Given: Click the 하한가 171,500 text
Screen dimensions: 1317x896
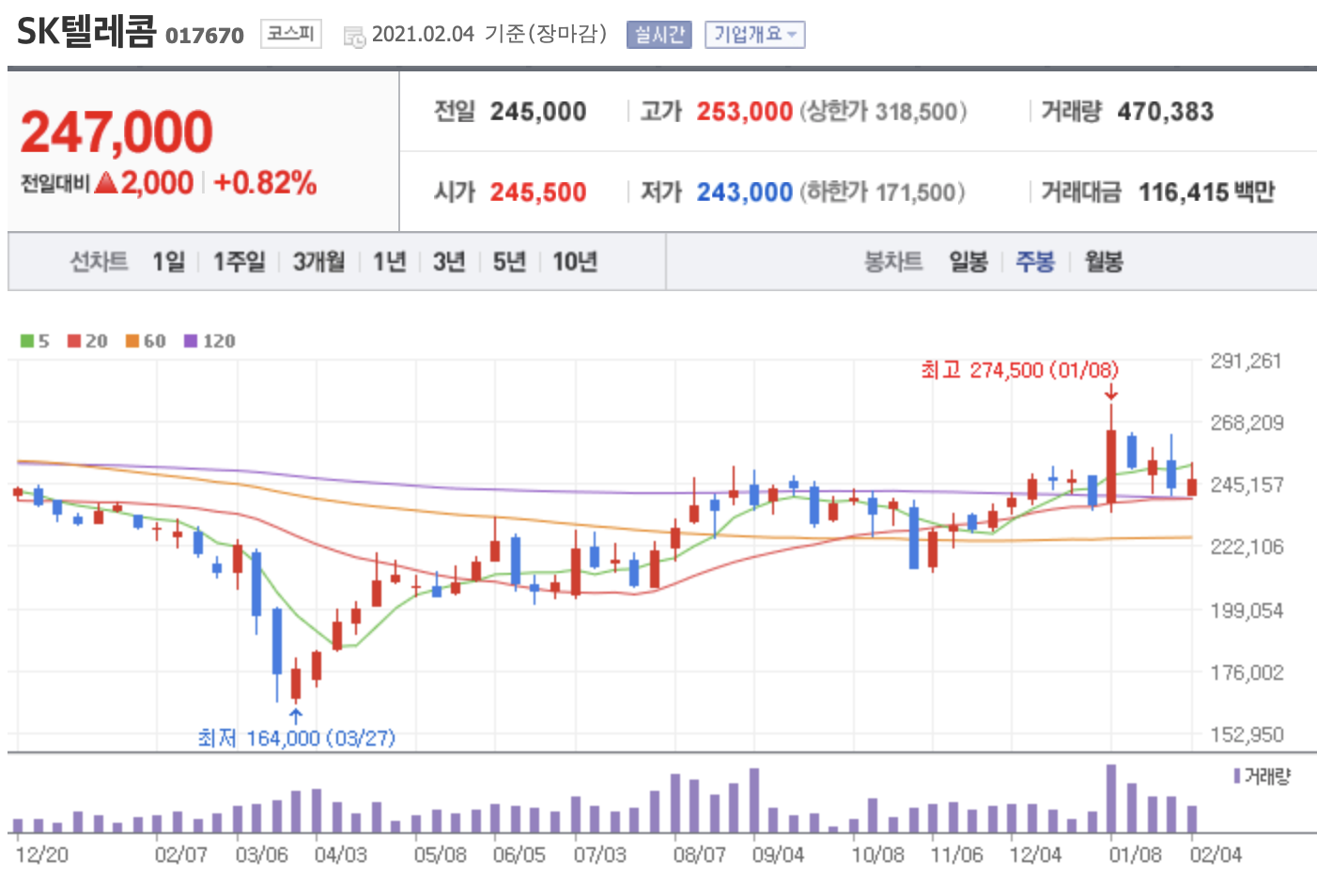Looking at the screenshot, I should click(883, 193).
